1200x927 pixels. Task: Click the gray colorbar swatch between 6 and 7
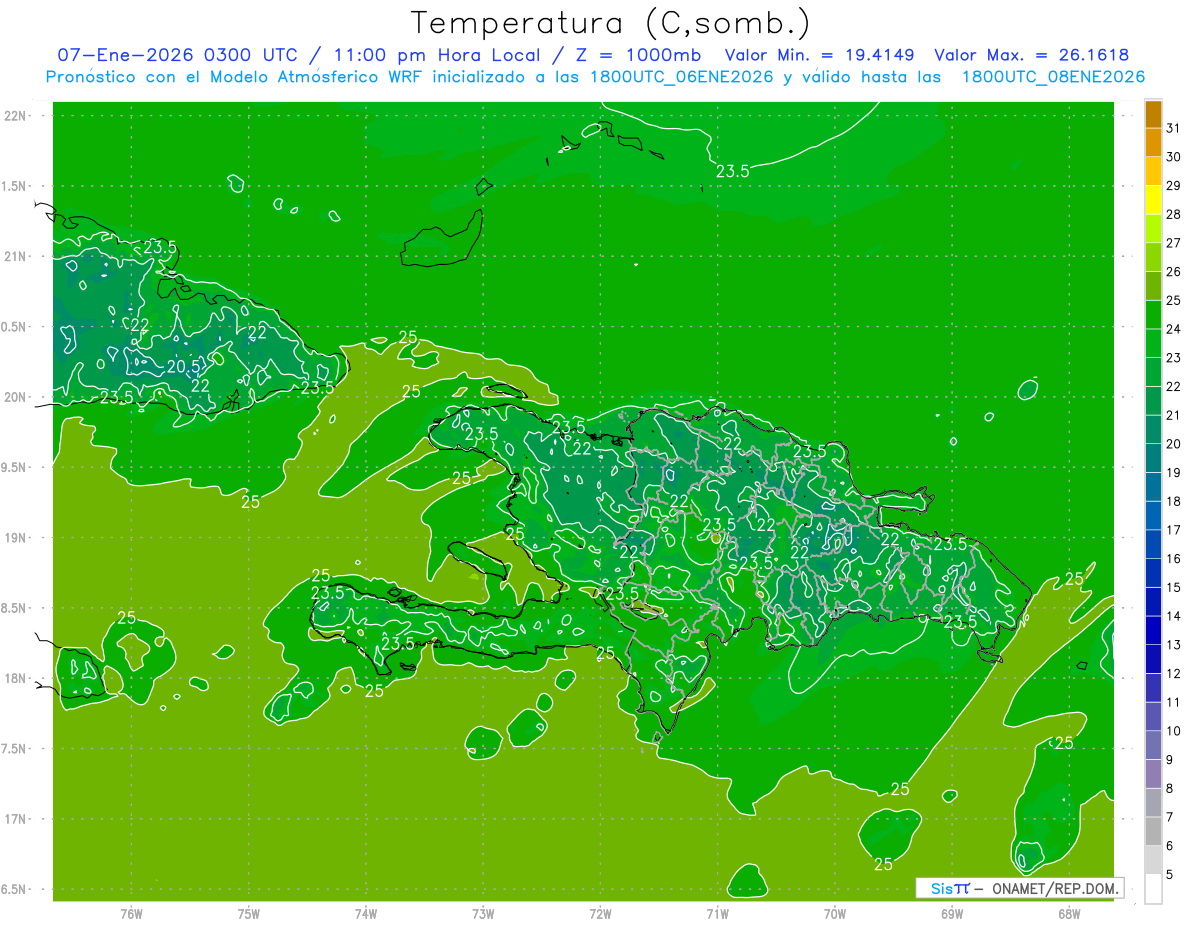pos(1153,831)
